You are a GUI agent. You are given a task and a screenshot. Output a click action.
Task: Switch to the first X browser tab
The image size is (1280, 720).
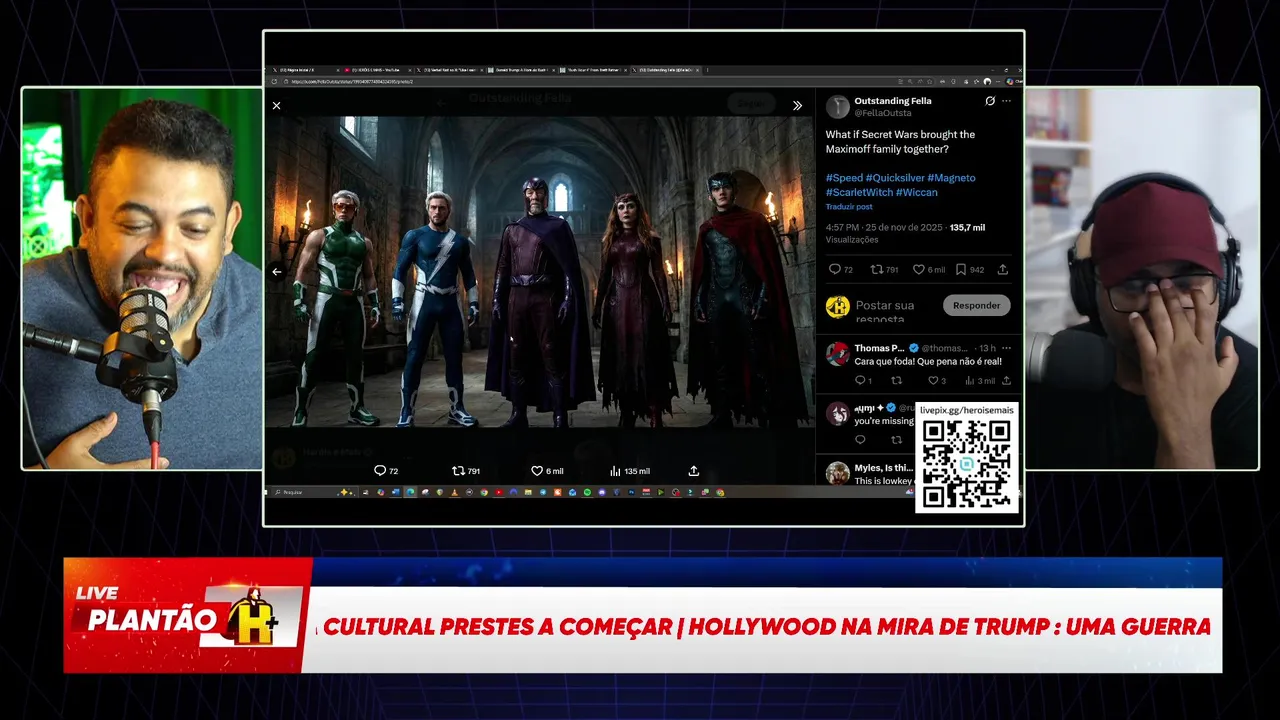(x=305, y=70)
